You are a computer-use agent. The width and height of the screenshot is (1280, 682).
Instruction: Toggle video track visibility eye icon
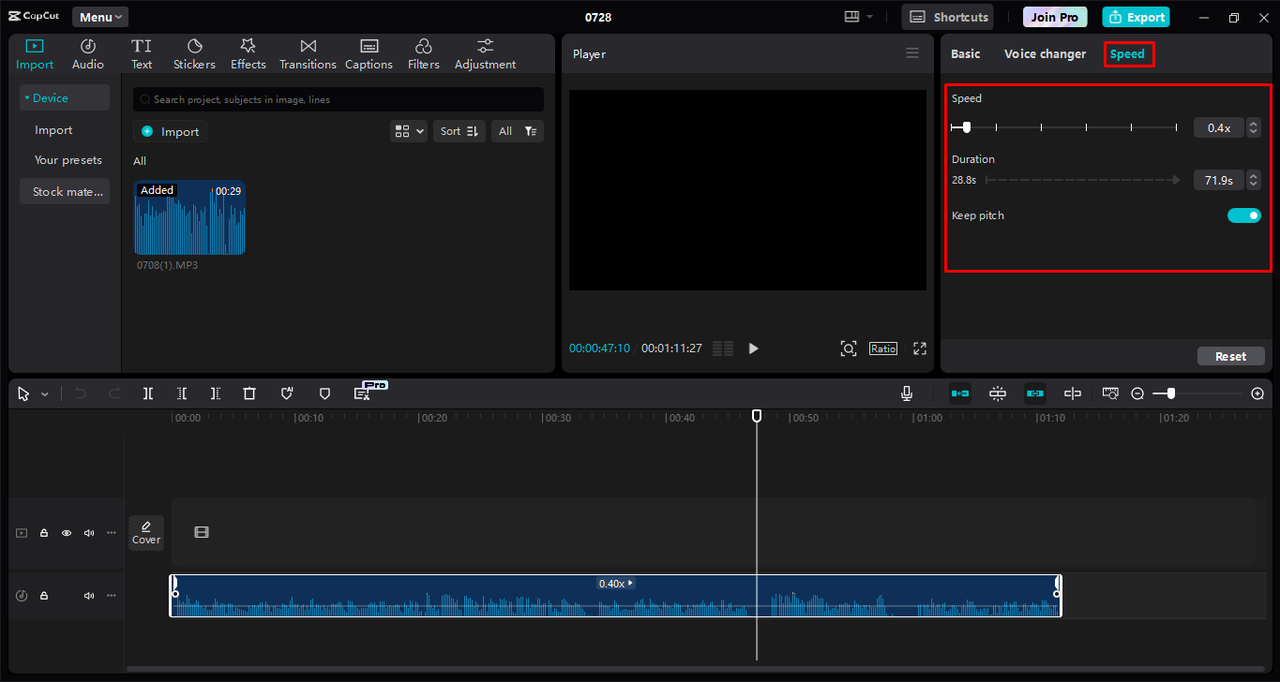click(x=66, y=533)
